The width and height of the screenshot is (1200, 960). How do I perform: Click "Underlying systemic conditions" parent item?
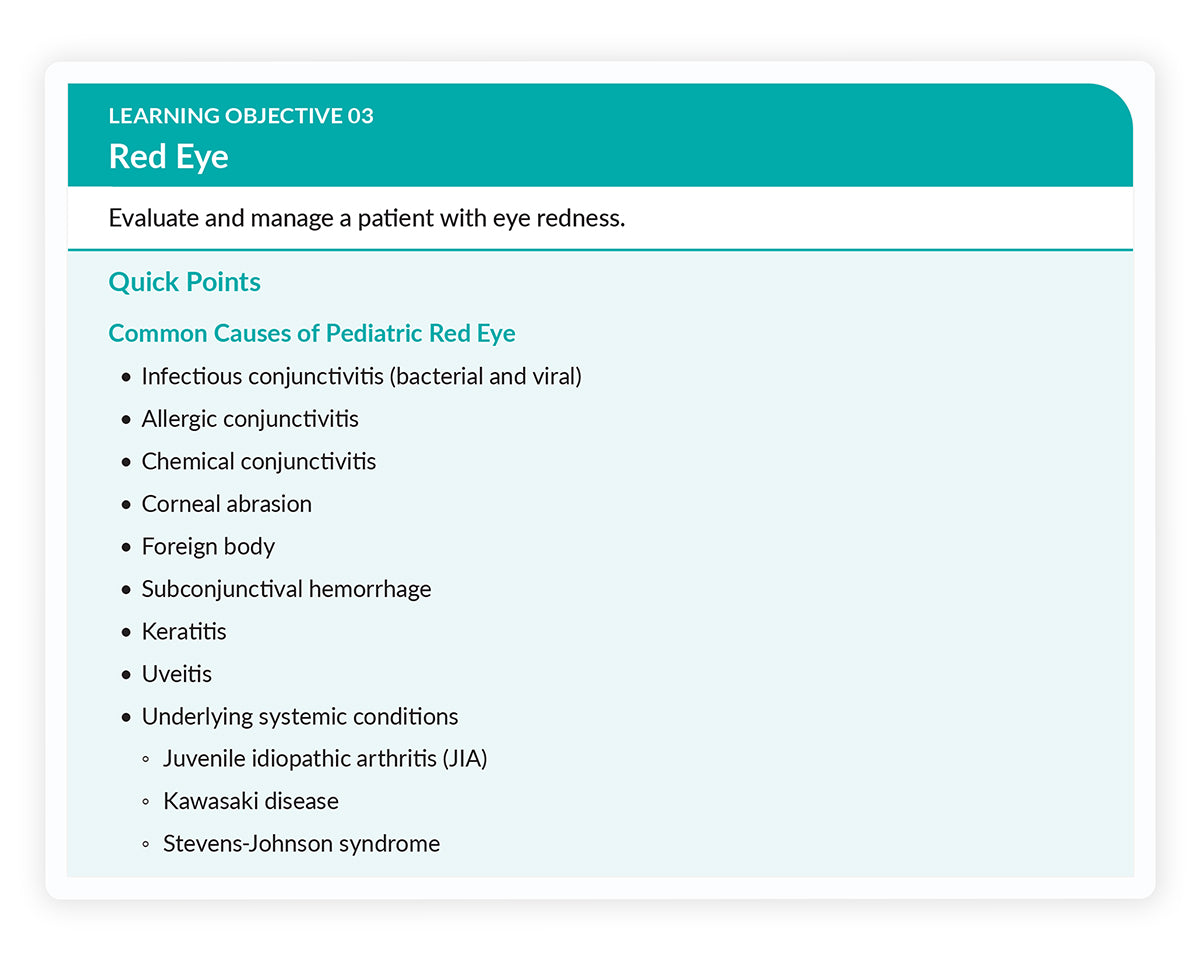(x=300, y=717)
